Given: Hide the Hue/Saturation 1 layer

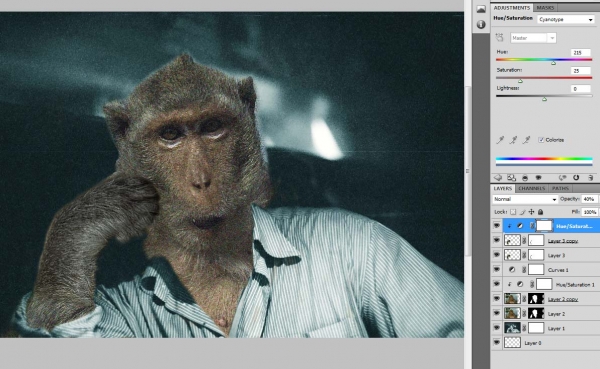Looking at the screenshot, I should pyautogui.click(x=497, y=284).
